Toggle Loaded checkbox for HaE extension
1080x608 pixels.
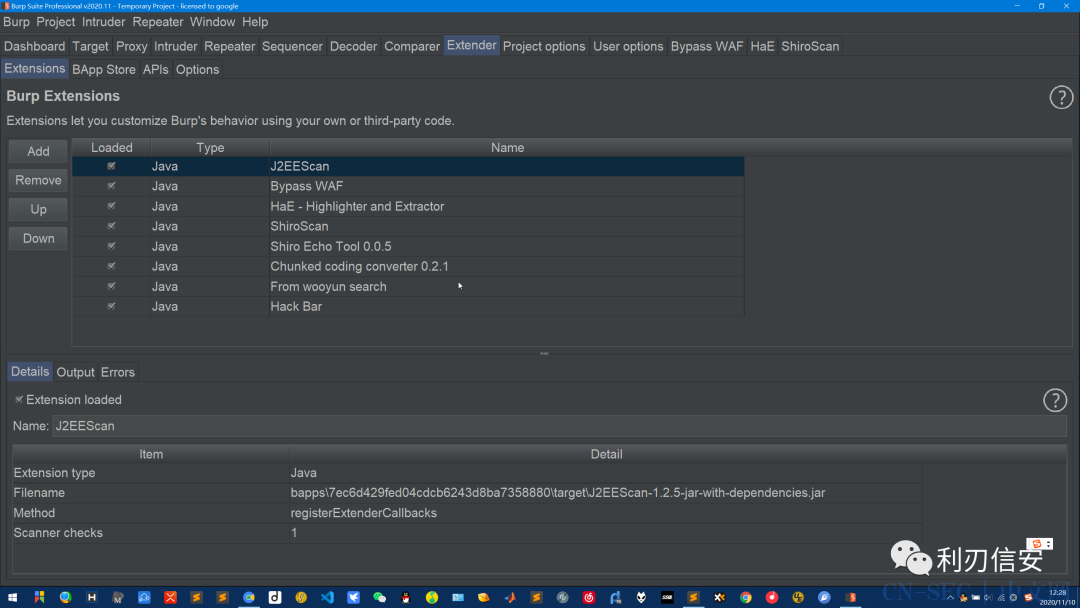click(112, 206)
